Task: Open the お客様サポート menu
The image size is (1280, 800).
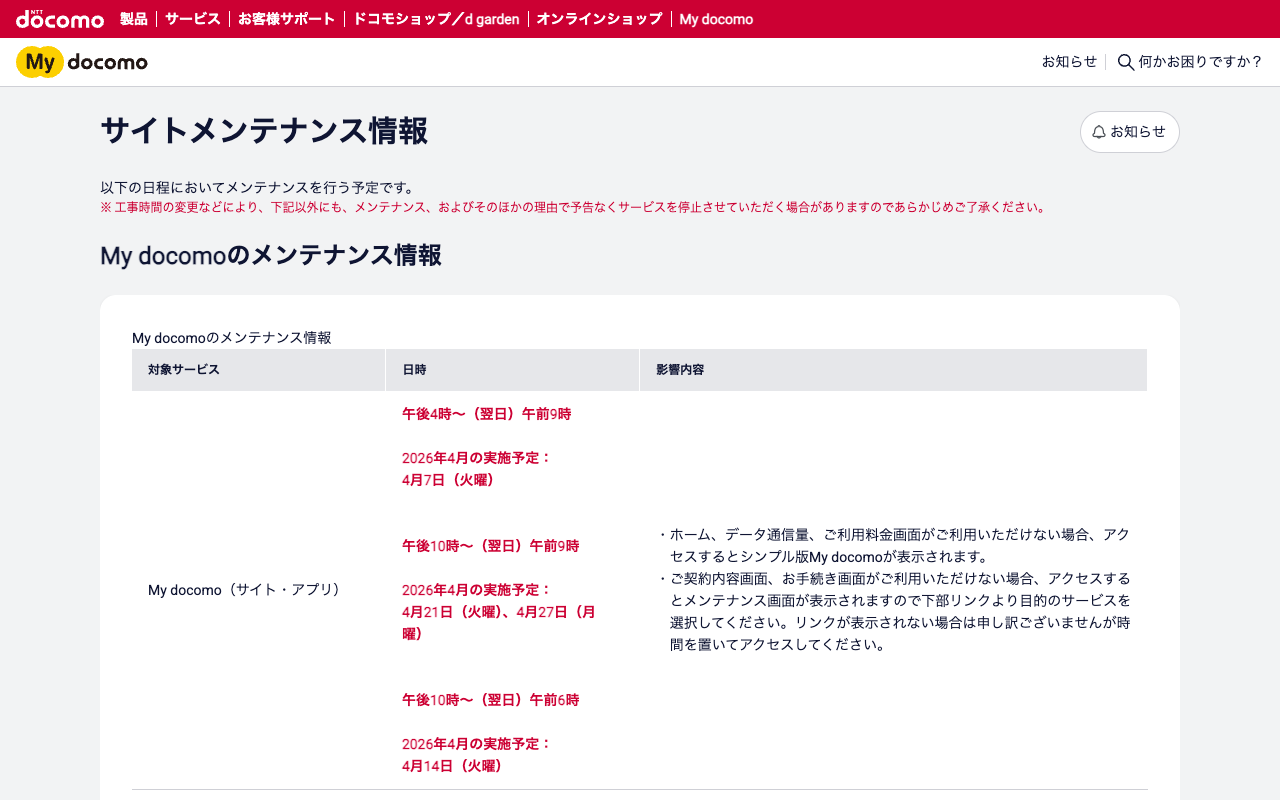Action: [x=286, y=19]
